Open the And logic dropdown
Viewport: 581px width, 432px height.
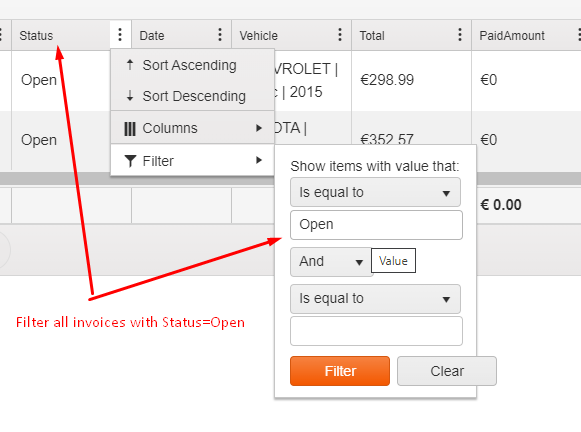point(331,262)
